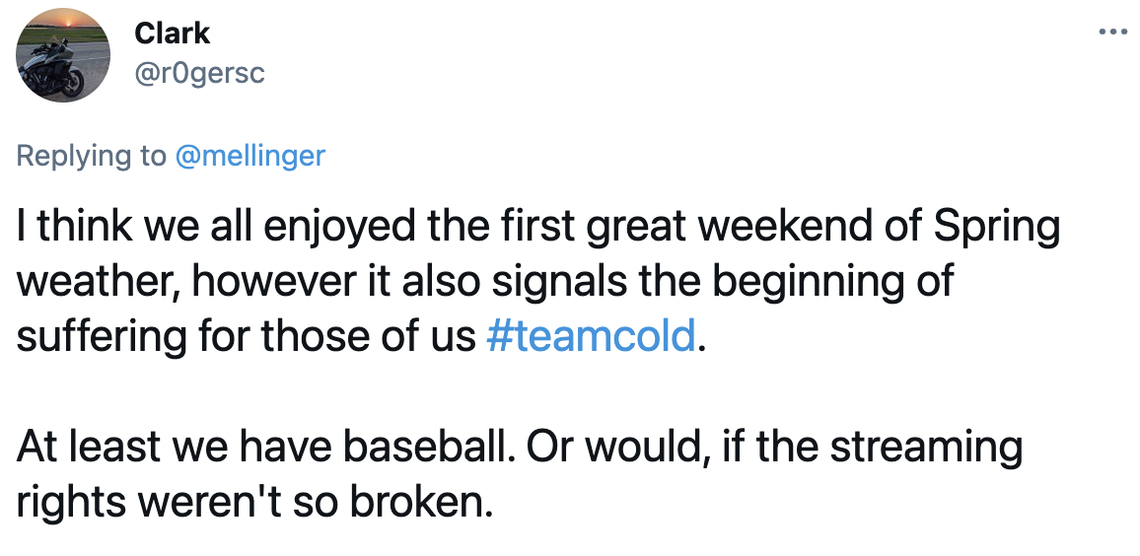Screen dimensions: 1140x556
Task: Click the @r0gersc username handle
Action: click(199, 73)
